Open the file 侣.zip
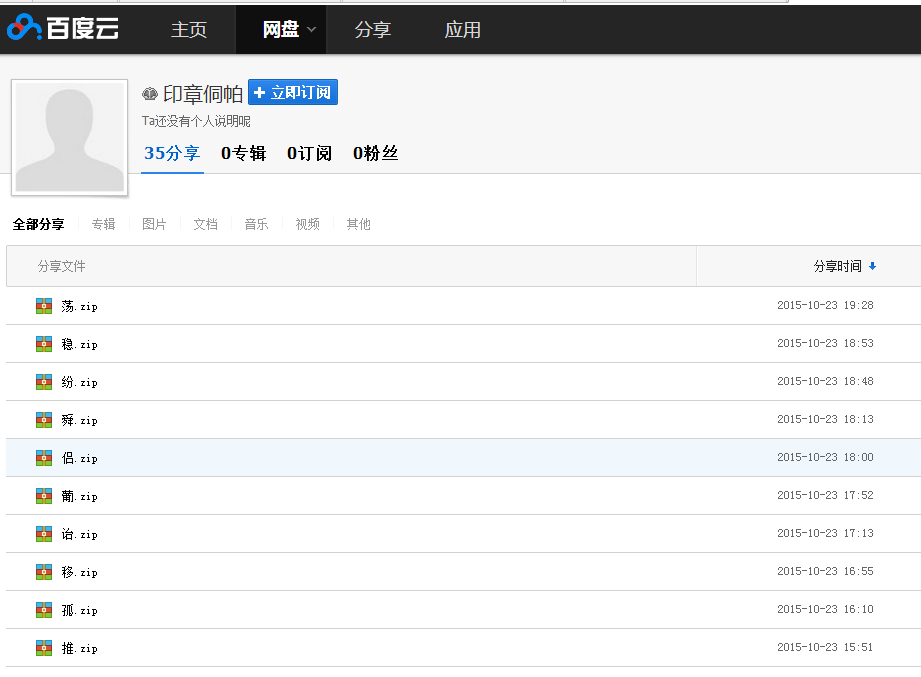Image resolution: width=921 pixels, height=677 pixels. point(79,459)
